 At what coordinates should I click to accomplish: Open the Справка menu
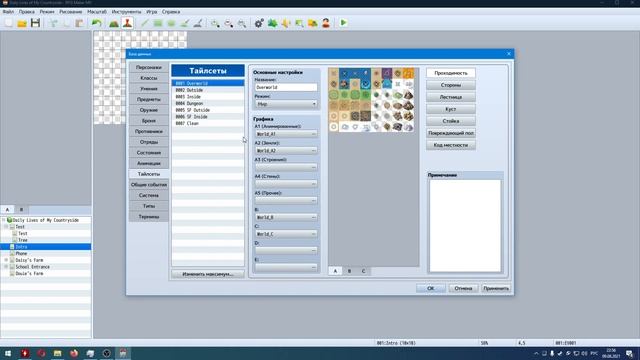[x=171, y=12]
